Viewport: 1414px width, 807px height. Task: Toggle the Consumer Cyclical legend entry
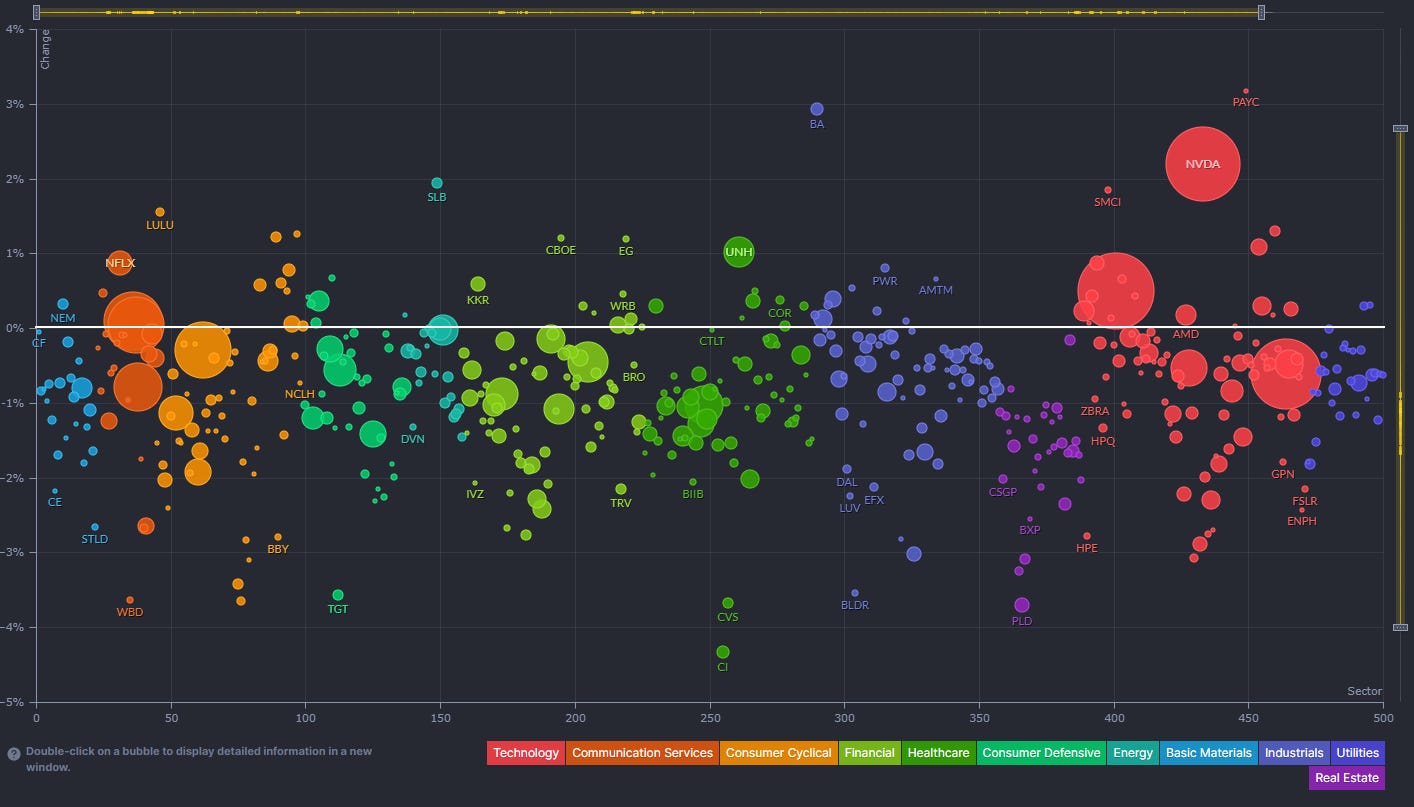tap(779, 753)
